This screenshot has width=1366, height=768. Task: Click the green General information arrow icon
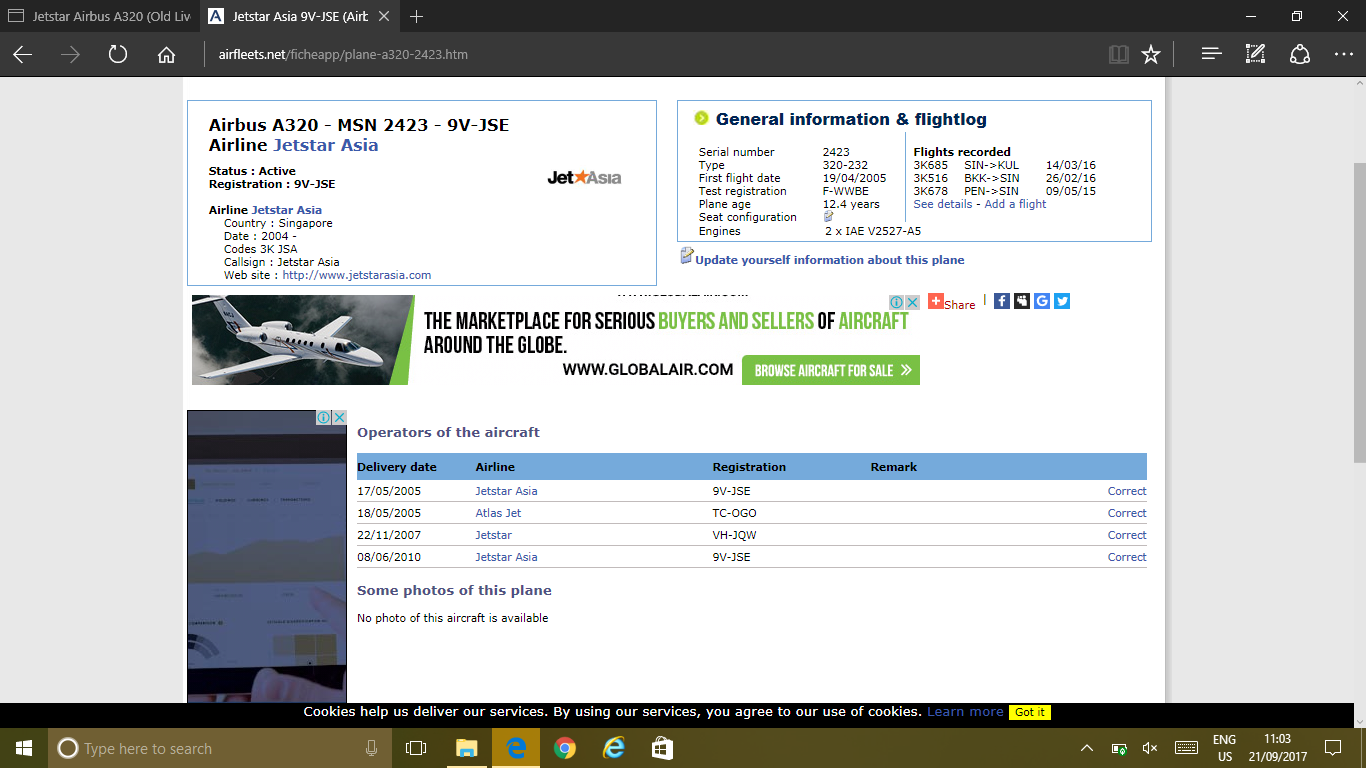pyautogui.click(x=702, y=119)
